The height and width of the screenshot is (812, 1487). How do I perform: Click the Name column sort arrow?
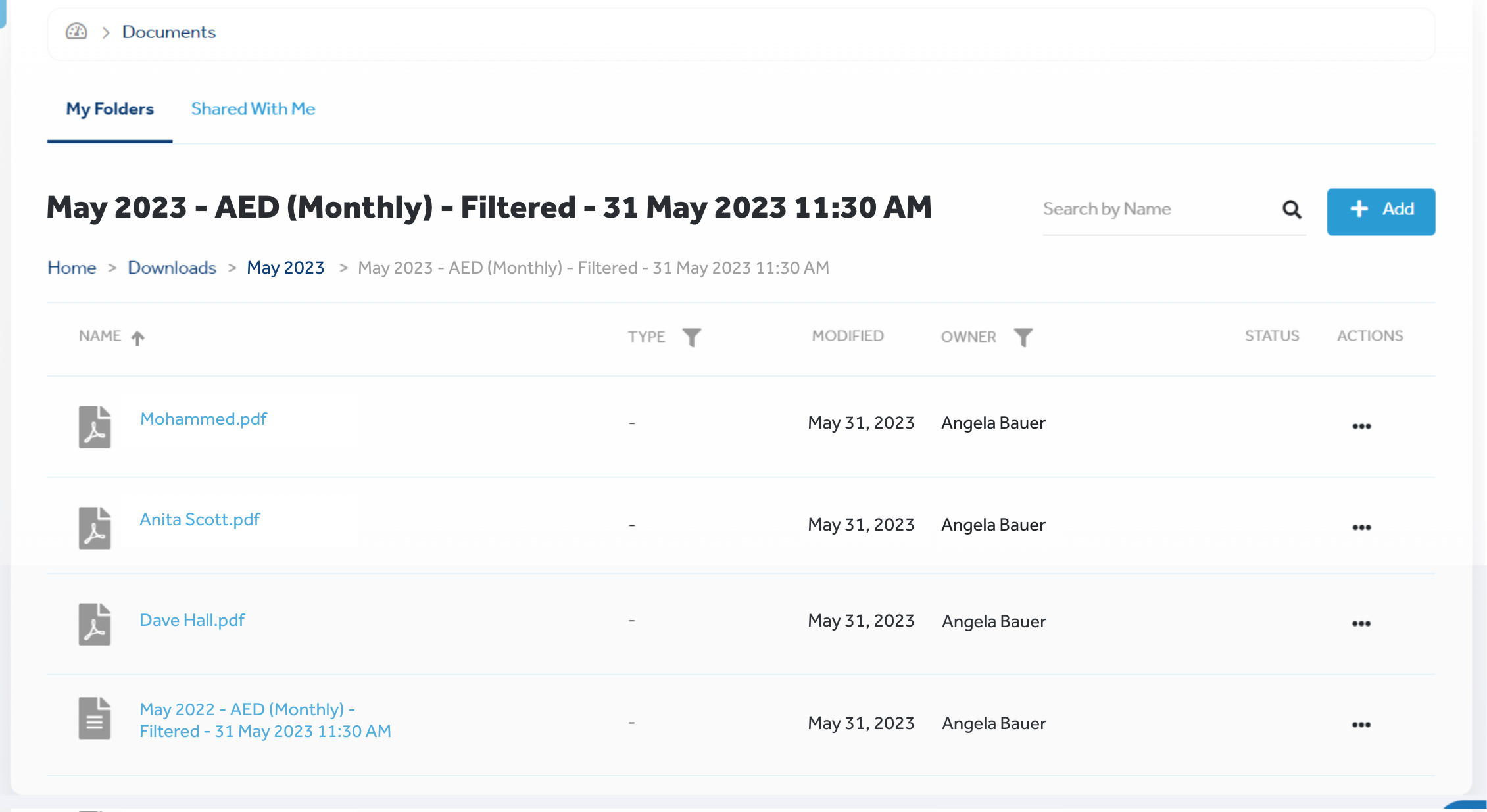(x=137, y=338)
